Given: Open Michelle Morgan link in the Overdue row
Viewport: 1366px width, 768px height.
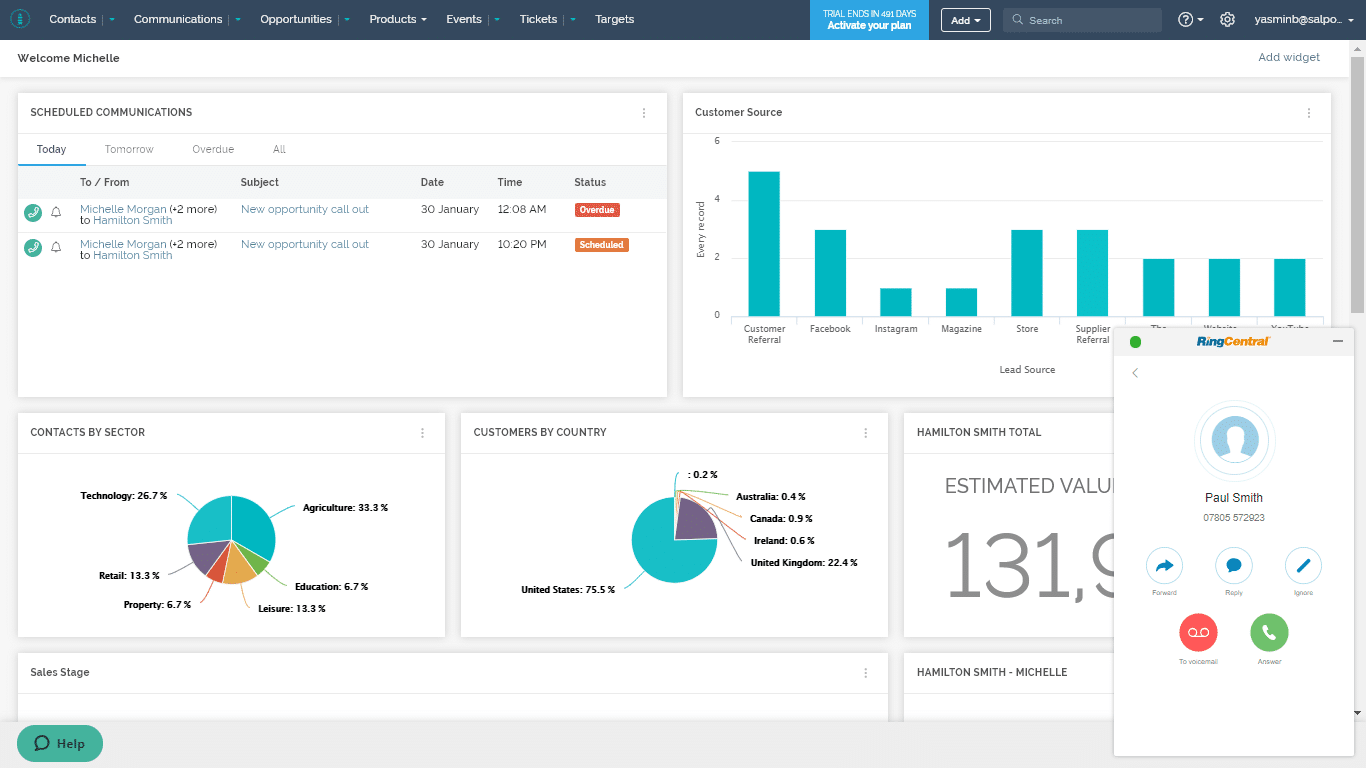Looking at the screenshot, I should (123, 209).
